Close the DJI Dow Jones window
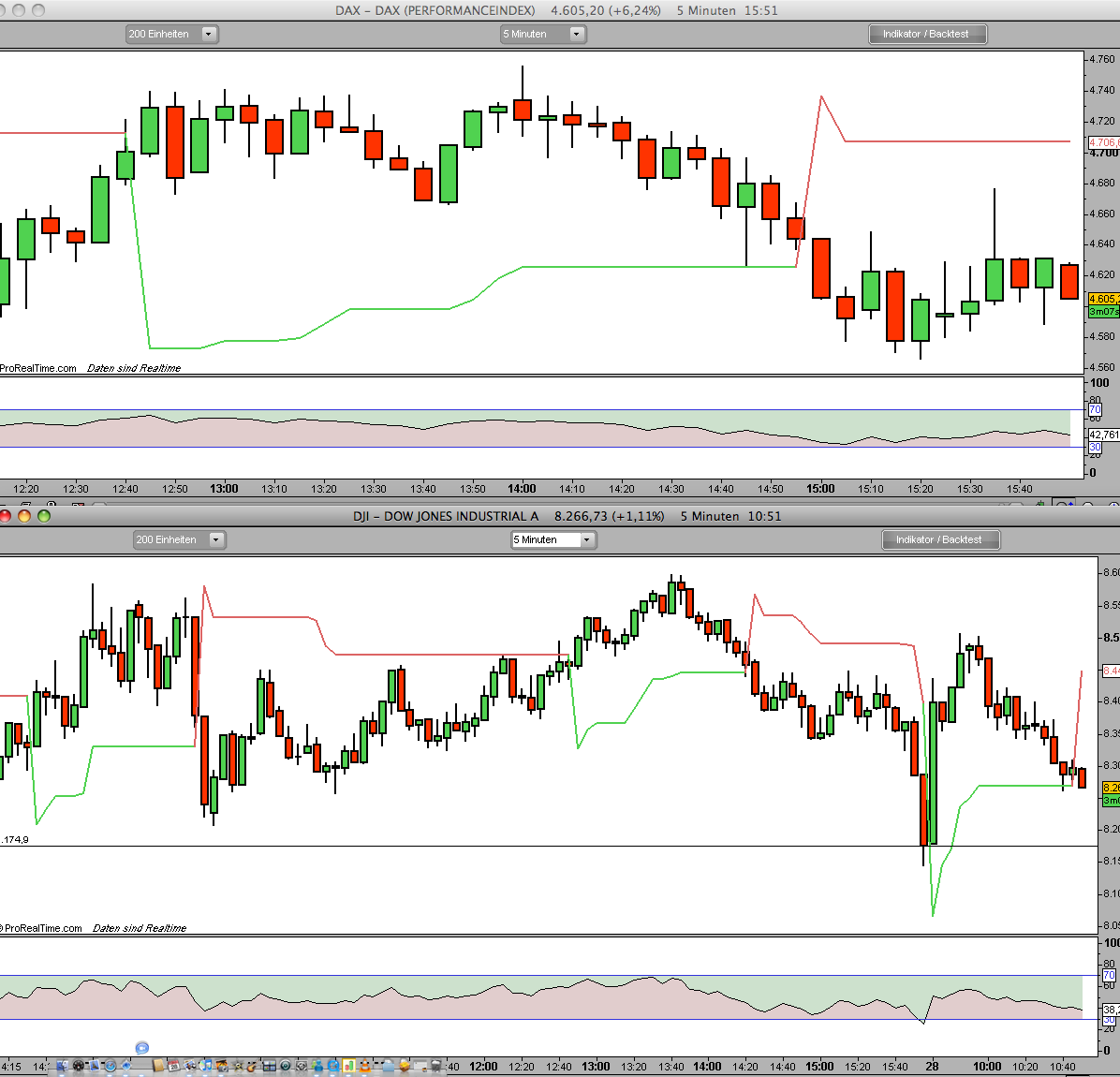 click(x=5, y=516)
